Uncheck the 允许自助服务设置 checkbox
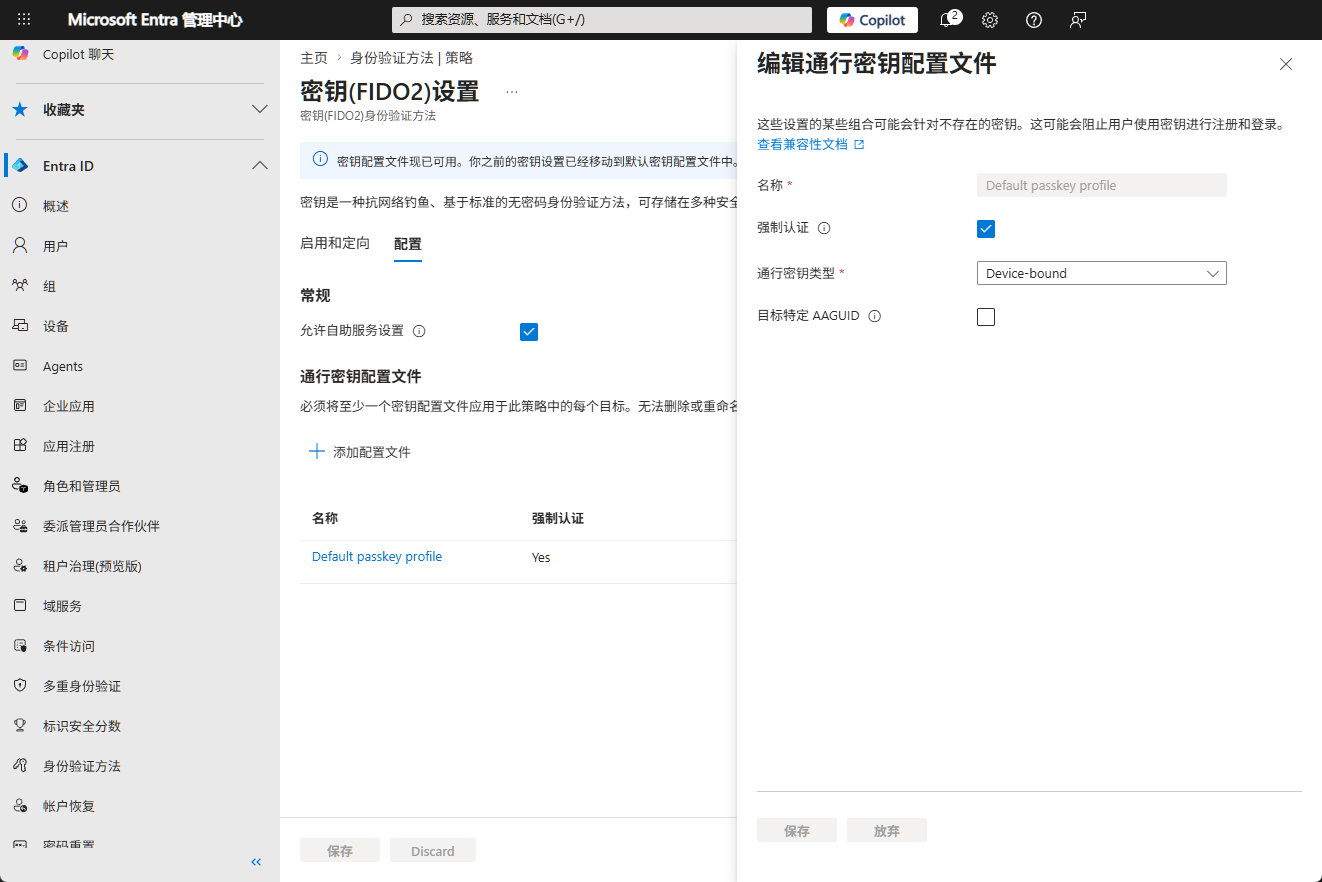 (529, 332)
